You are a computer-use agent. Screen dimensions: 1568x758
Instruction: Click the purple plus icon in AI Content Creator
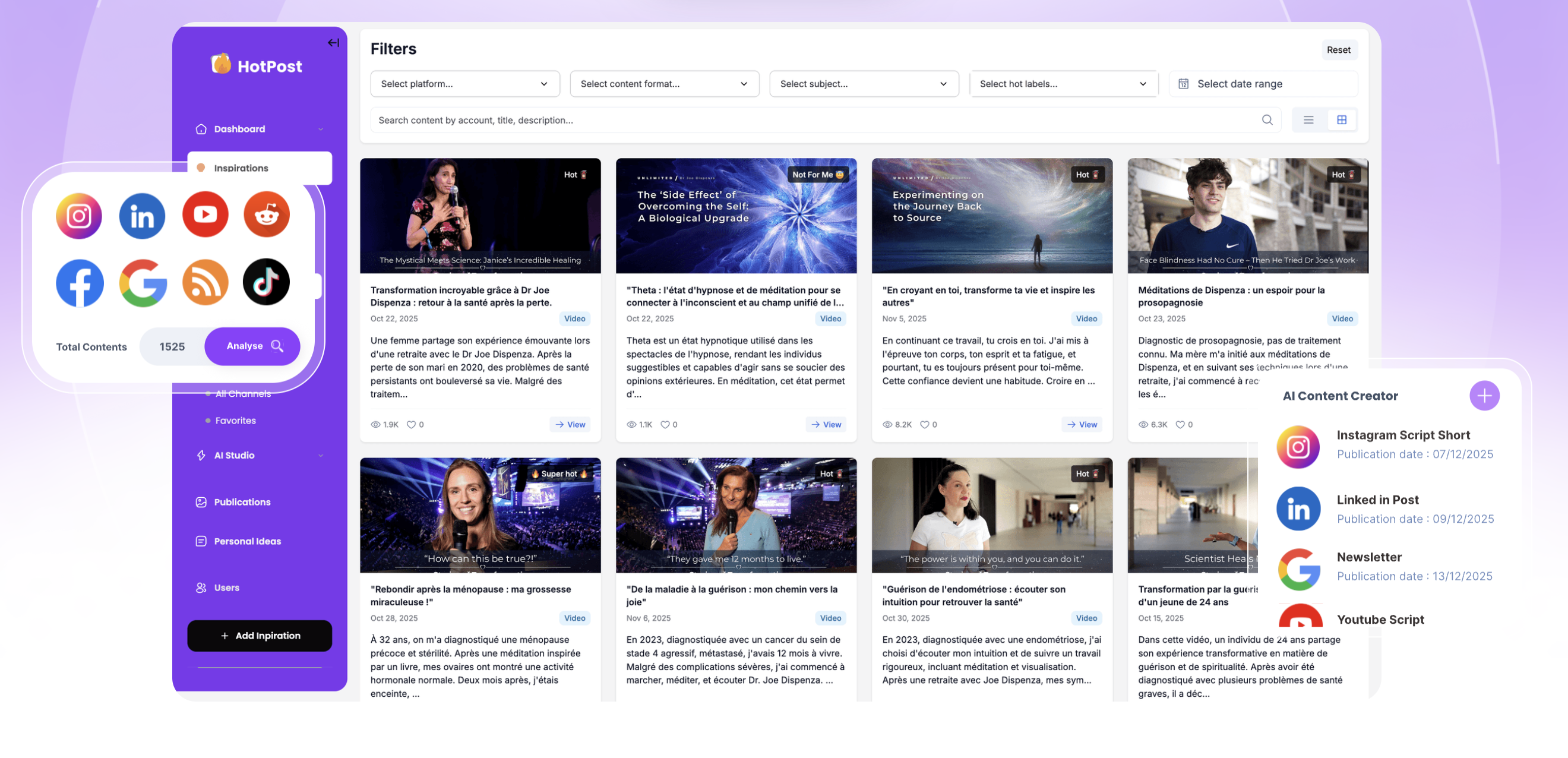(x=1484, y=396)
